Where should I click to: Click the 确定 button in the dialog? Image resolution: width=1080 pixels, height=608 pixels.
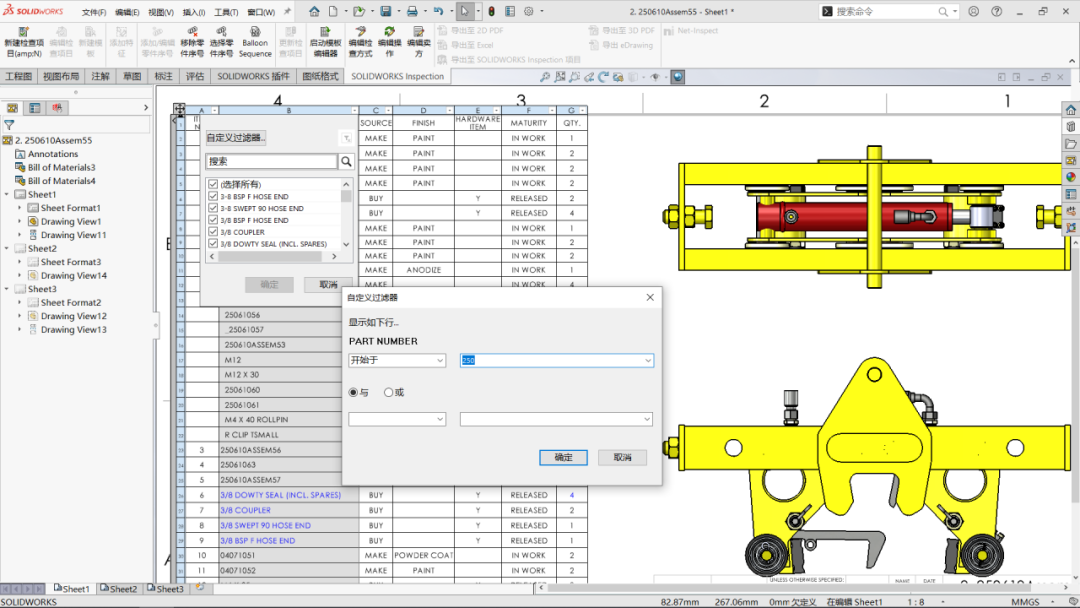click(562, 457)
